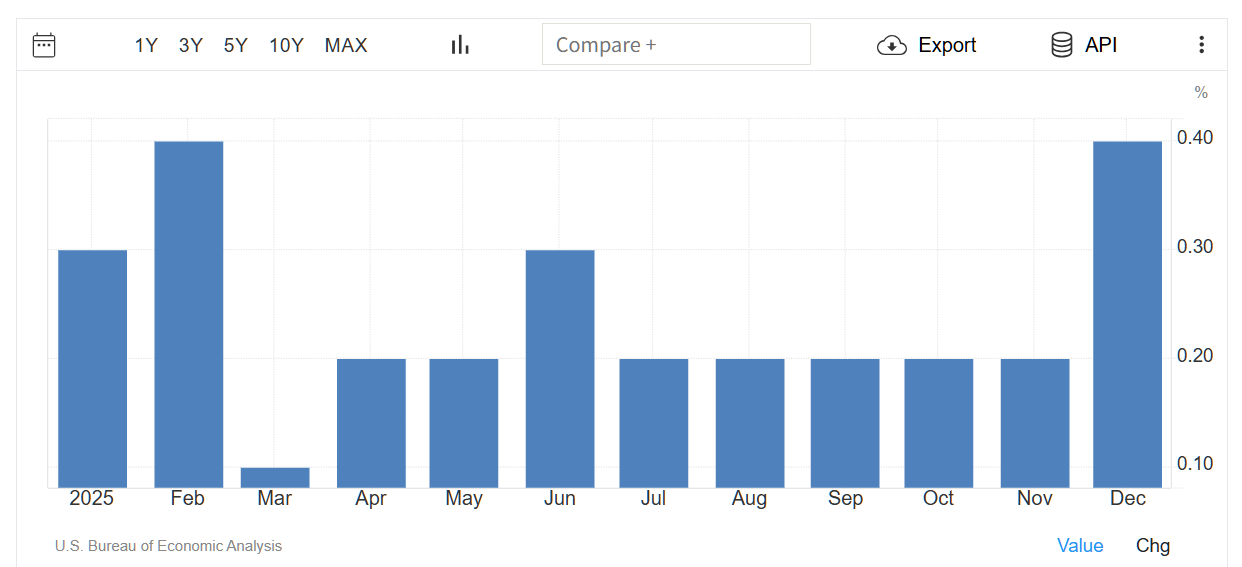The width and height of the screenshot is (1242, 567).
Task: Toggle the Value display mode
Action: tap(1080, 545)
